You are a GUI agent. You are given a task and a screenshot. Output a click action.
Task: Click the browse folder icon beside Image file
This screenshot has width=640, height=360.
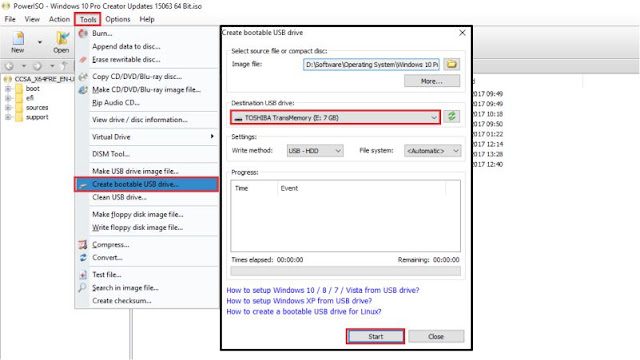pyautogui.click(x=451, y=64)
